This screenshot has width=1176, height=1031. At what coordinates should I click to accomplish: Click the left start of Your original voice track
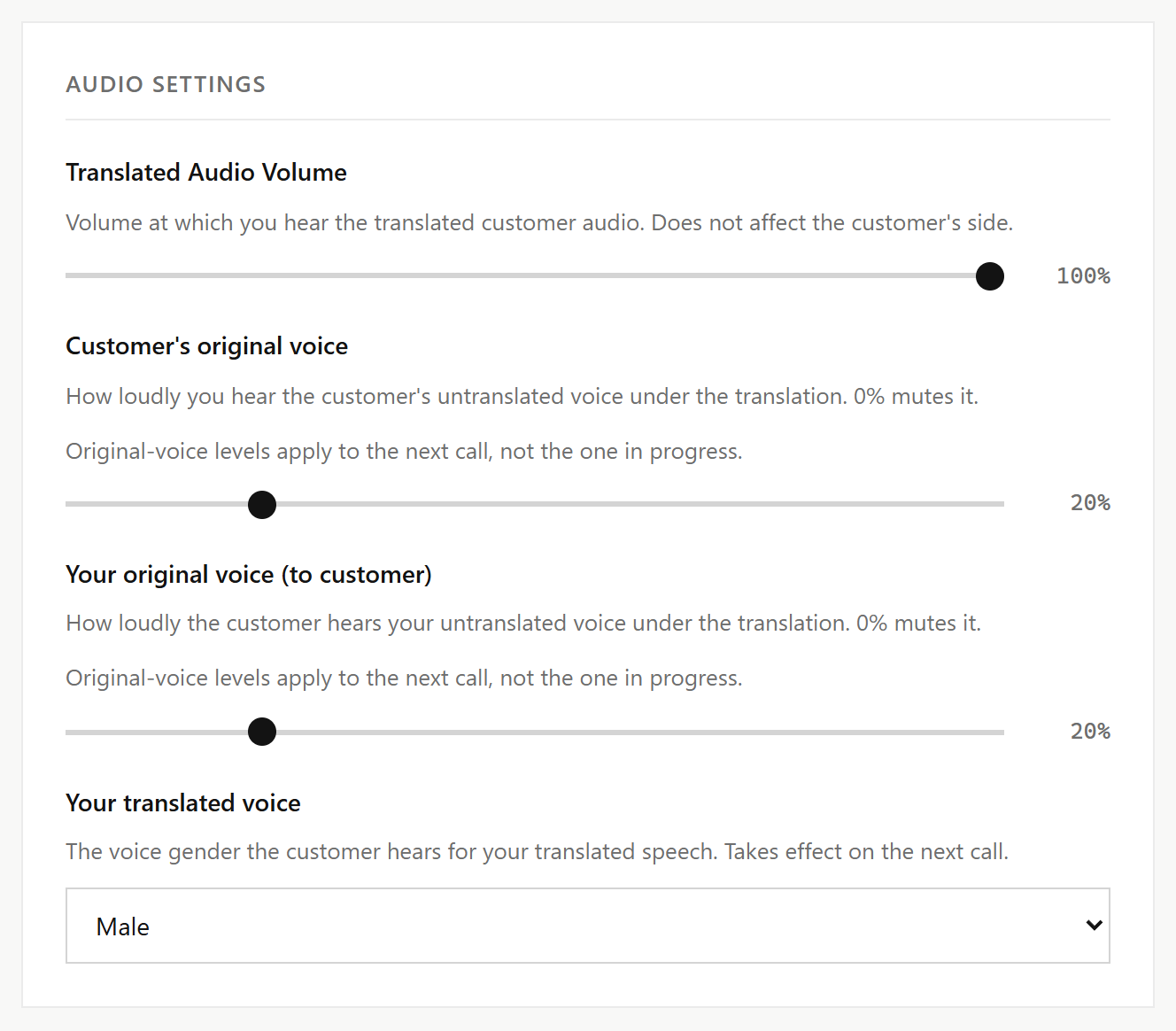[71, 733]
